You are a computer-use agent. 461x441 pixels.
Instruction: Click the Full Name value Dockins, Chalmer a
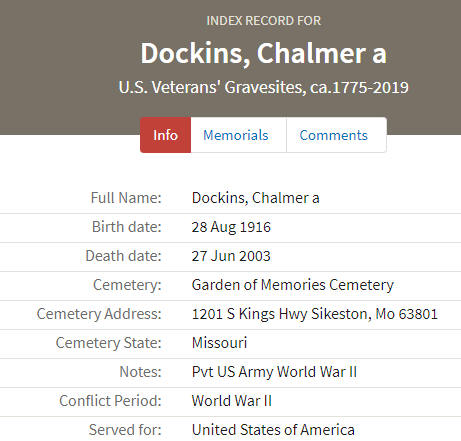(256, 198)
